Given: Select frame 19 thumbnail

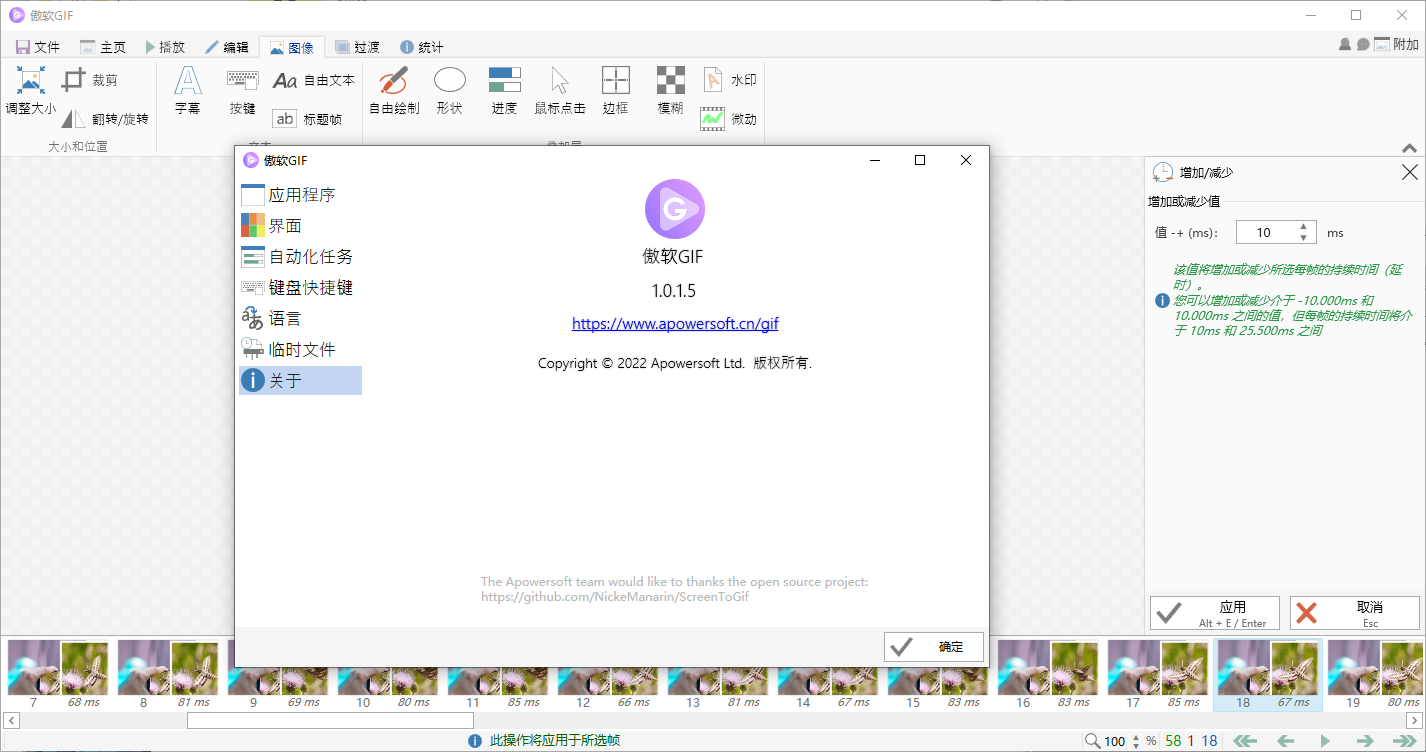Looking at the screenshot, I should [1375, 675].
